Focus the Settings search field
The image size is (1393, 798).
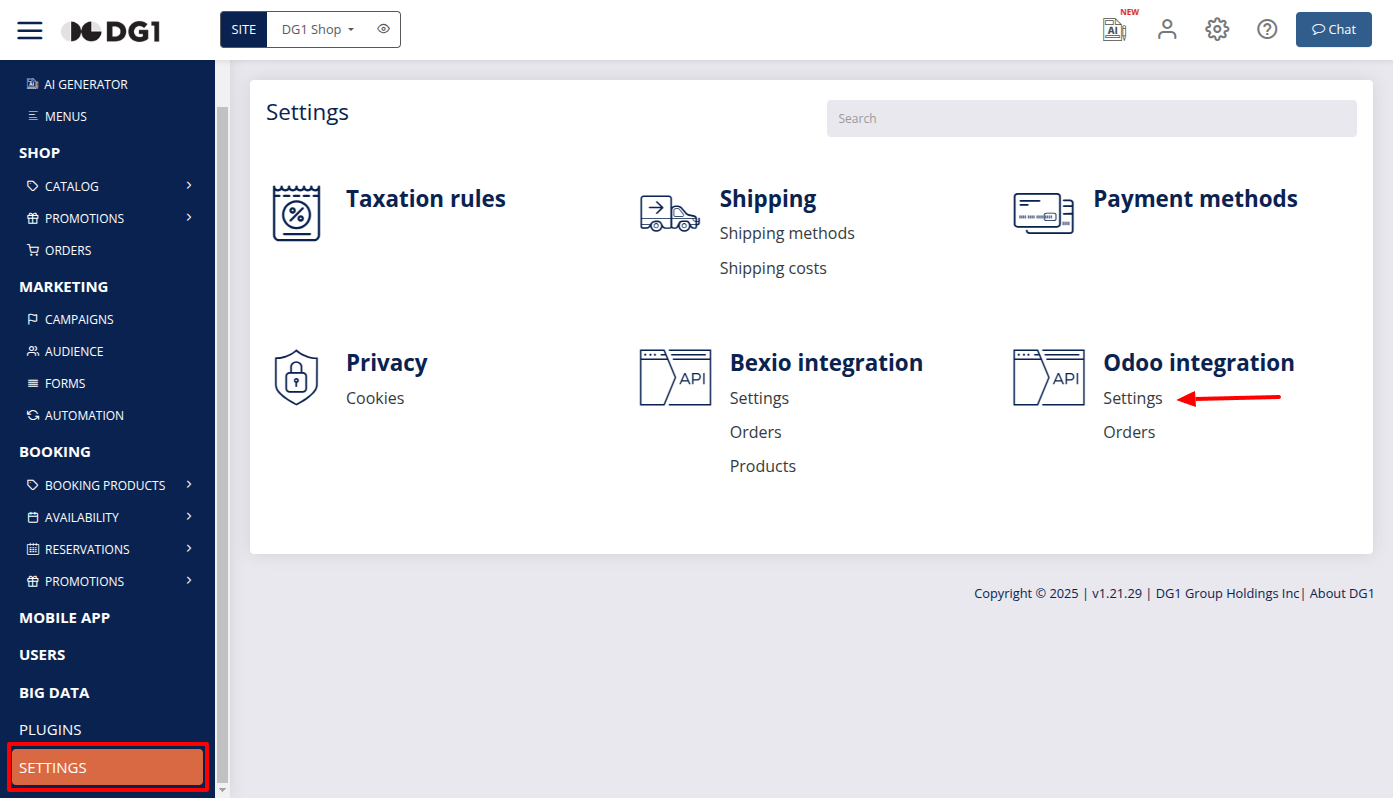tap(1091, 118)
